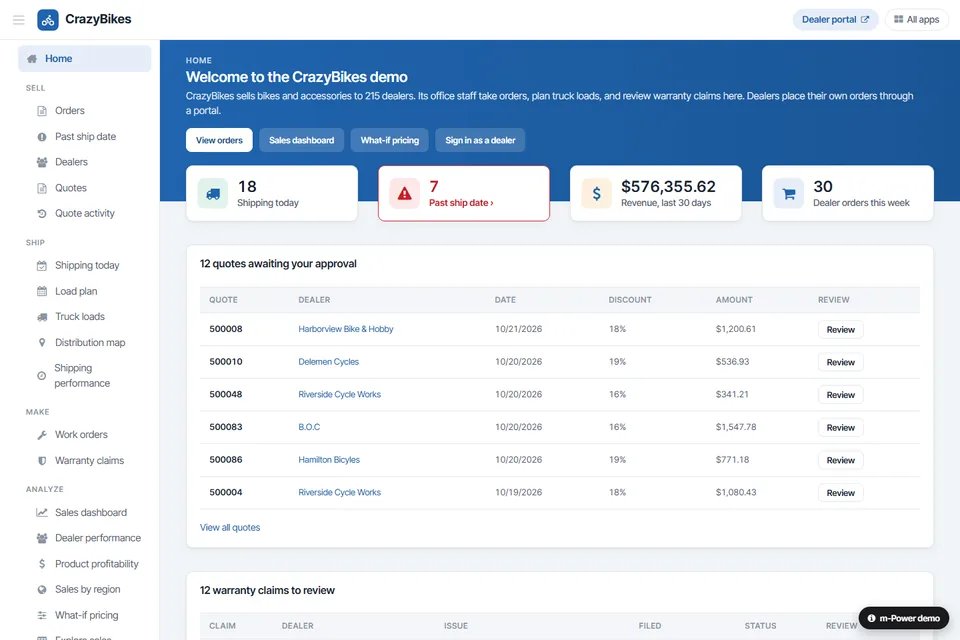Open Hamilton Bicyles dealer link
This screenshot has height=640, width=960.
click(329, 460)
